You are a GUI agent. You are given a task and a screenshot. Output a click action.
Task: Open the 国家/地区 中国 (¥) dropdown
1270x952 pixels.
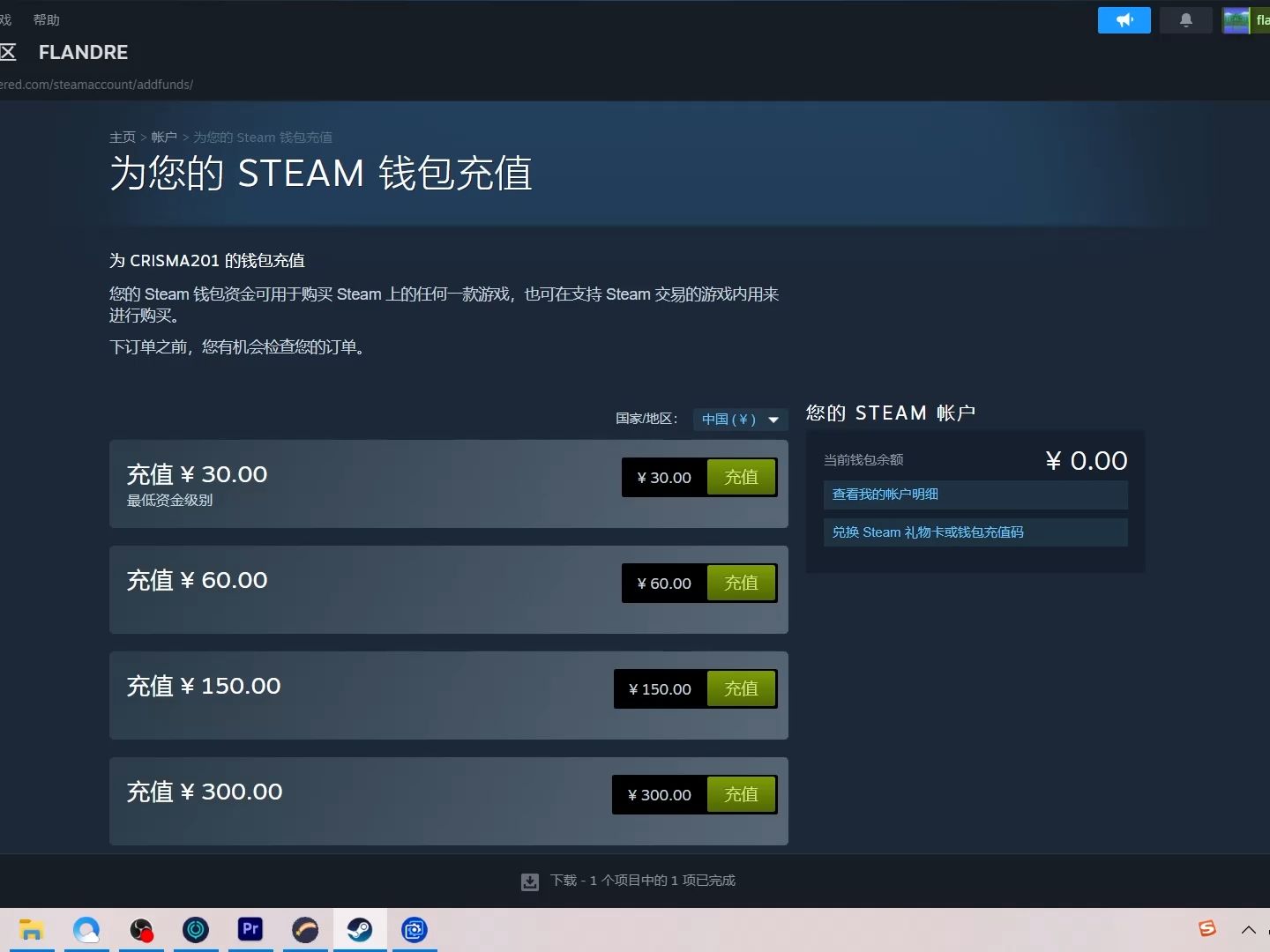click(x=740, y=420)
